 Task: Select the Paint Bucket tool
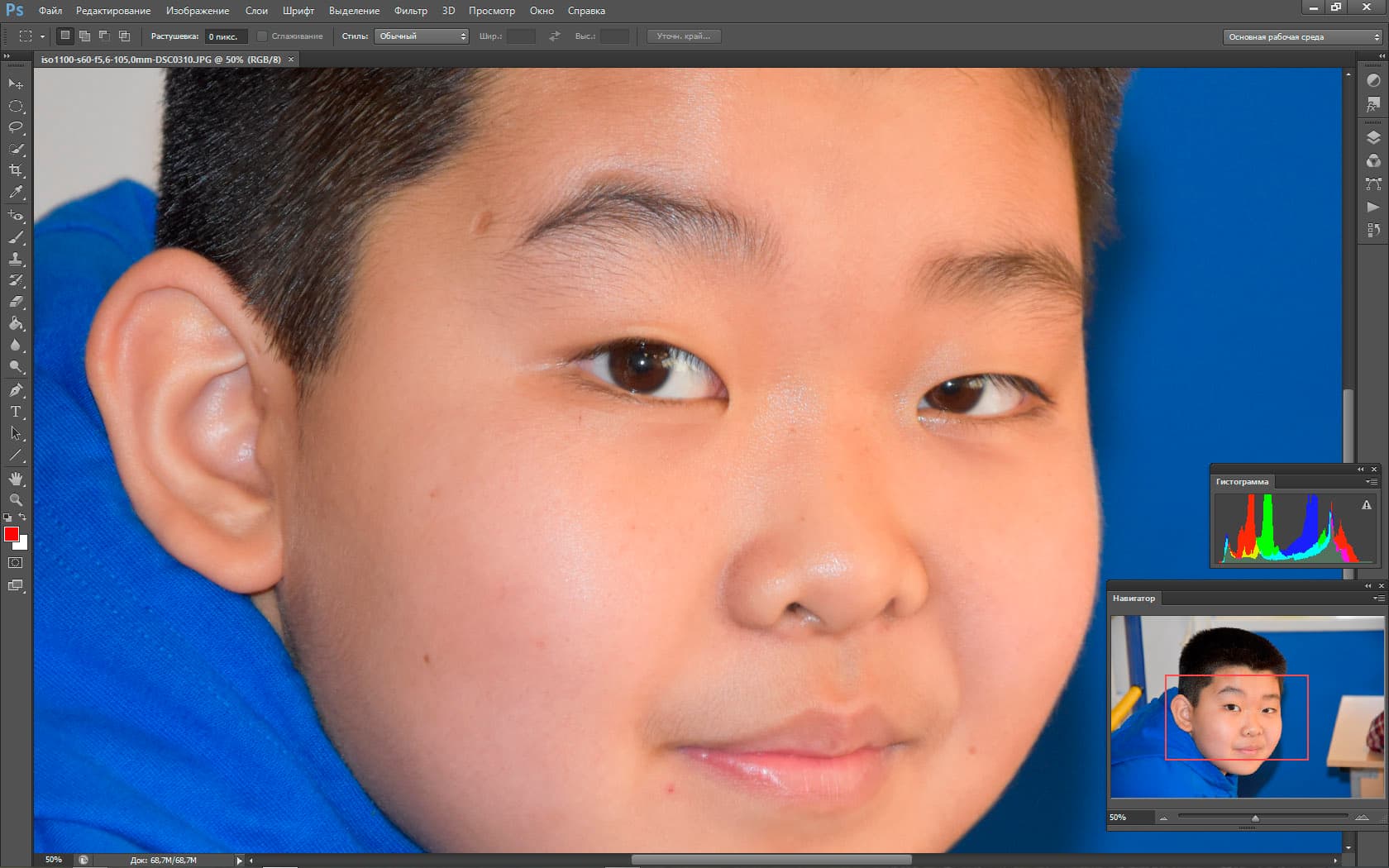point(16,323)
